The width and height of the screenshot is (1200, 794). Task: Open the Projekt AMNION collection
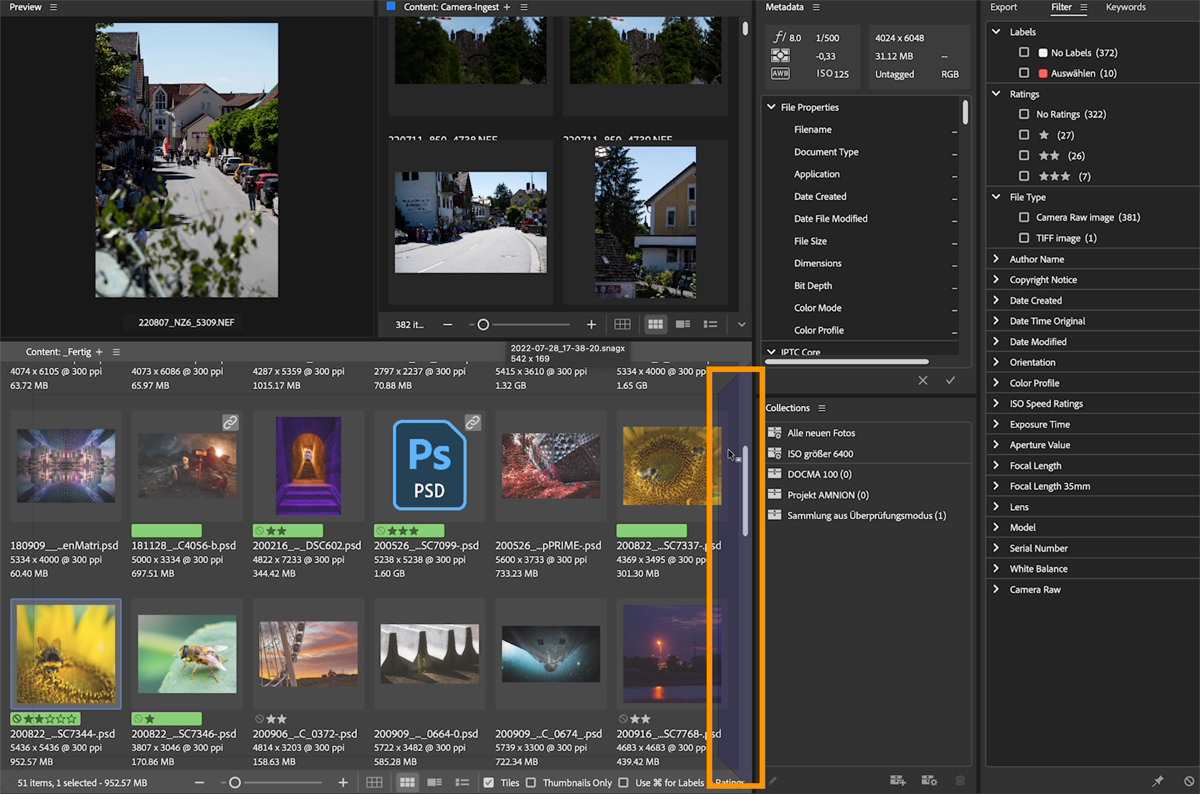(828, 495)
